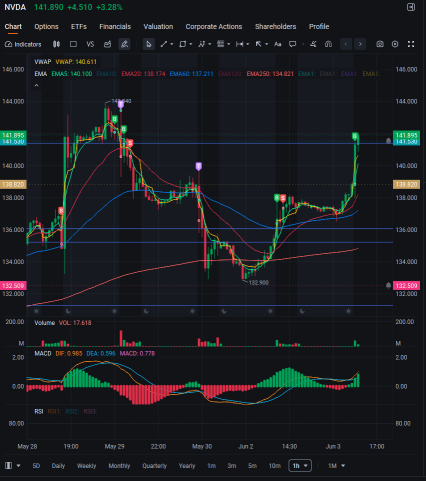Toggle the dimmed EMA120 indicator
Image resolution: width=426 pixels, height=481 pixels.
[230, 74]
